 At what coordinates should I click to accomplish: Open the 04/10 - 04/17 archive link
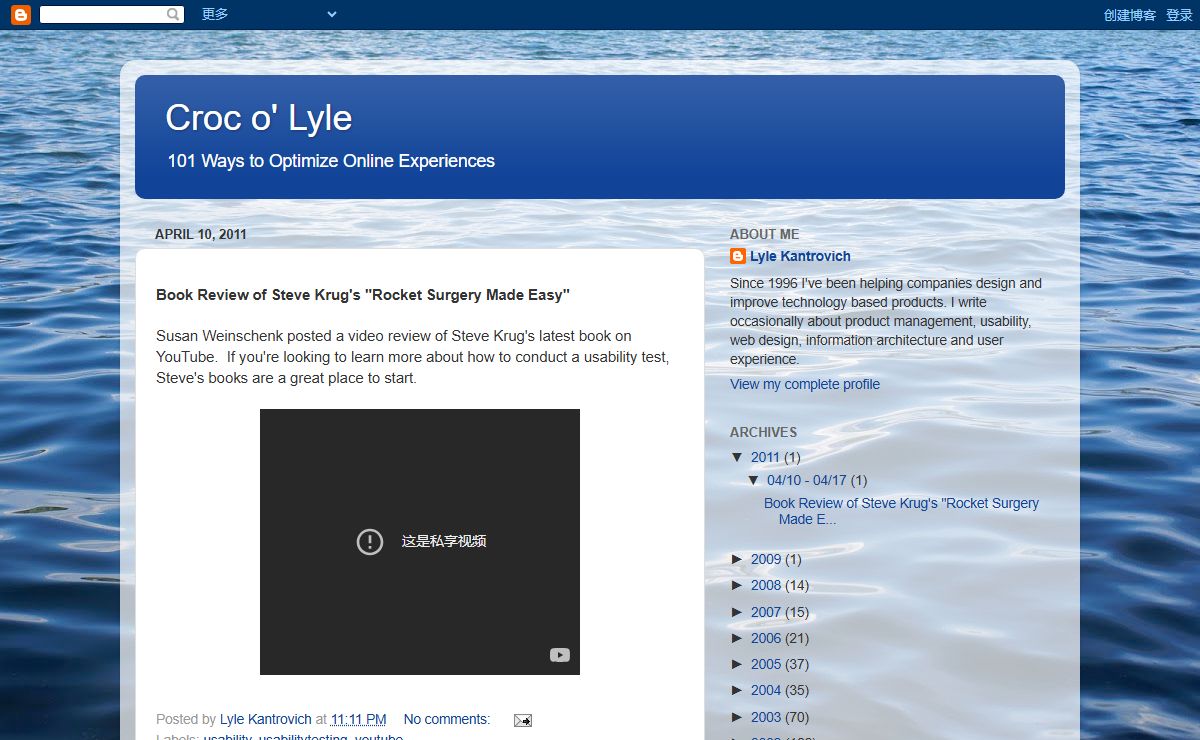click(807, 480)
